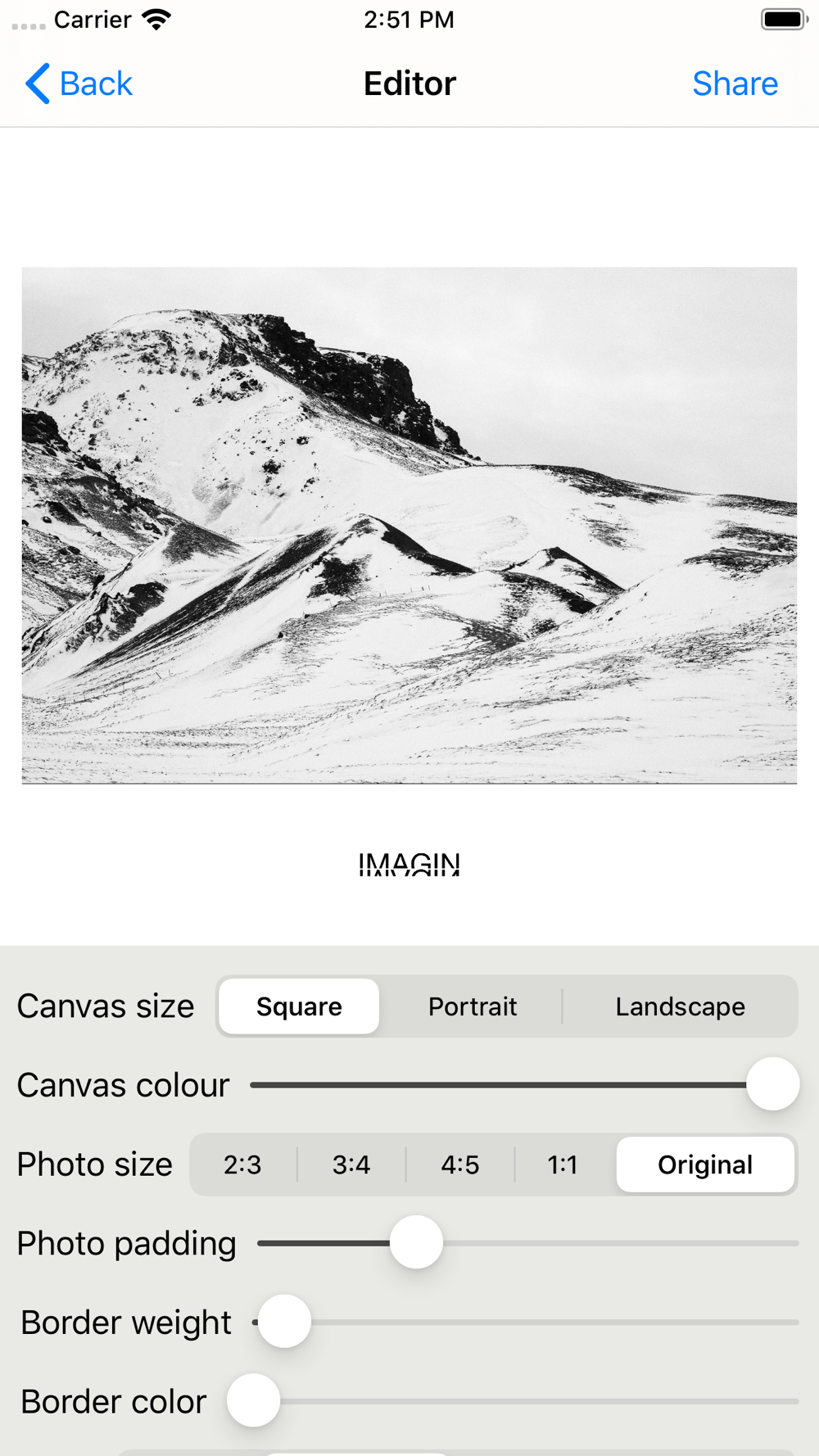Tap the battery icon in status bar
The image size is (819, 1456).
pyautogui.click(x=784, y=20)
